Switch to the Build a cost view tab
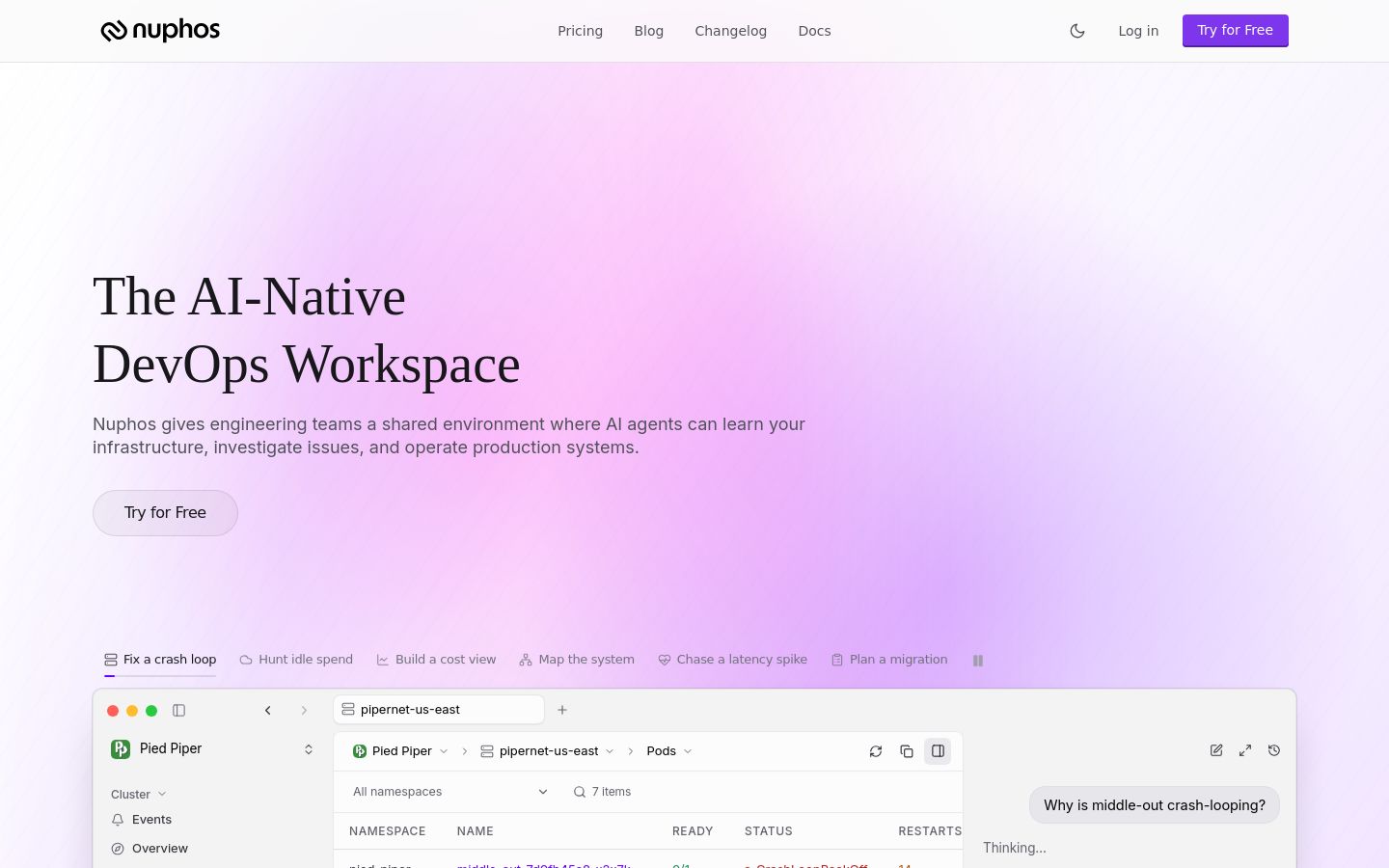The height and width of the screenshot is (868, 1389). 436,660
